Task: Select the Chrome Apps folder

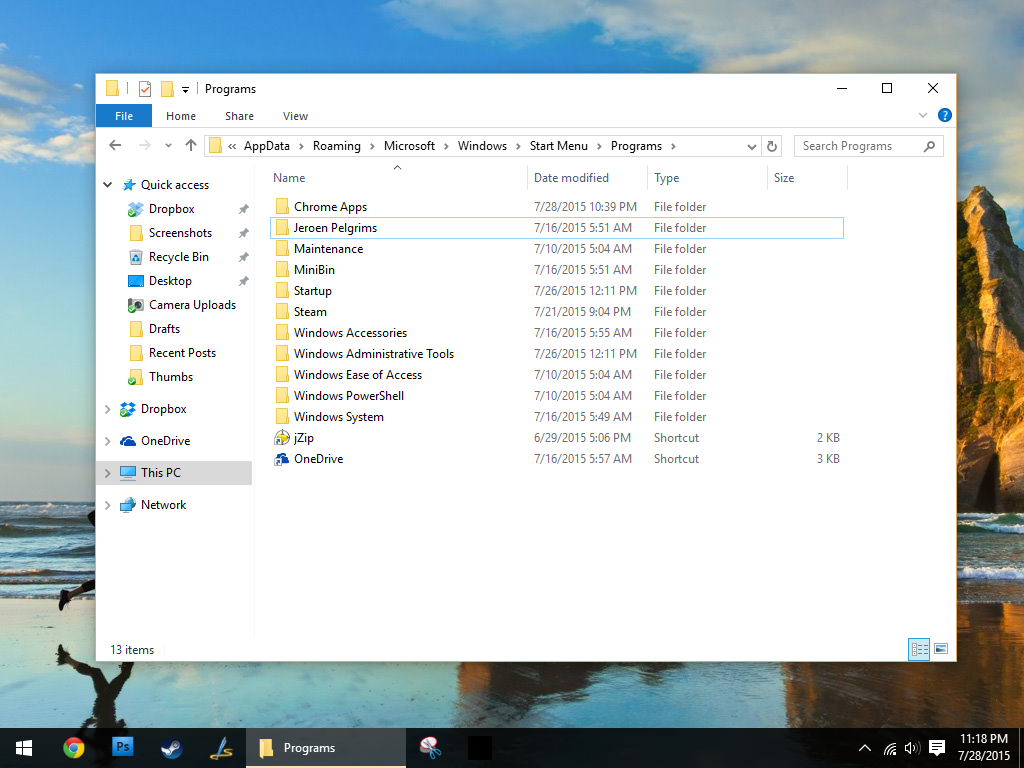Action: point(556,207)
